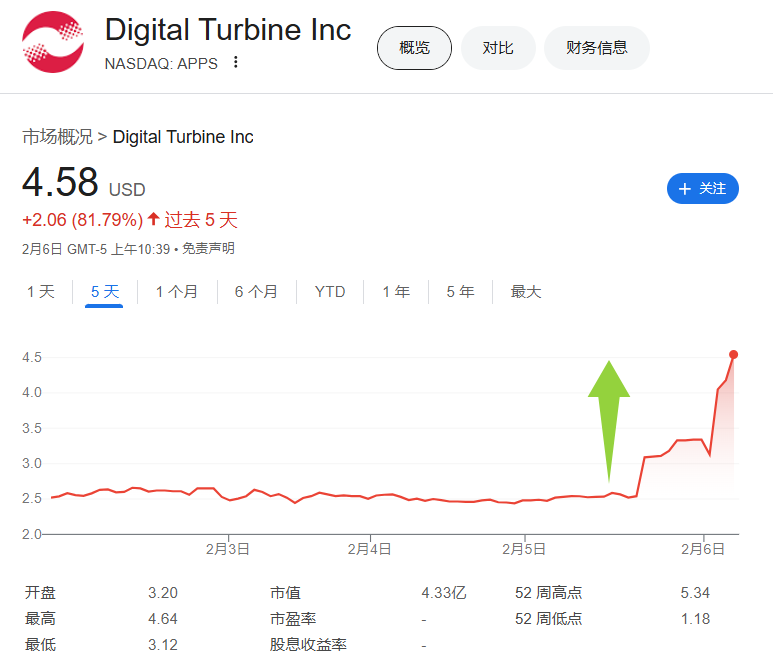
Task: Click the 2月6日 date label on chart axis
Action: pyautogui.click(x=703, y=549)
